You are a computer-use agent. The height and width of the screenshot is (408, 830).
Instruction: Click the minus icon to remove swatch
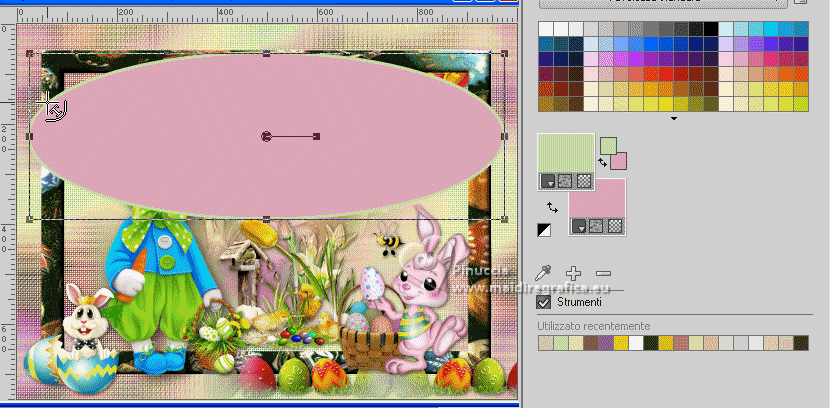(603, 274)
